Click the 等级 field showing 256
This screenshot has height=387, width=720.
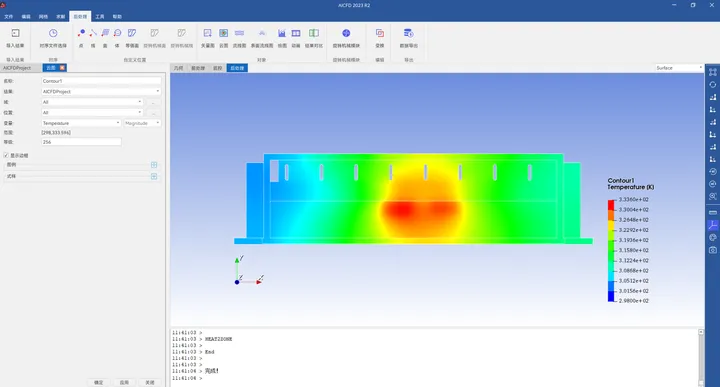(81, 142)
